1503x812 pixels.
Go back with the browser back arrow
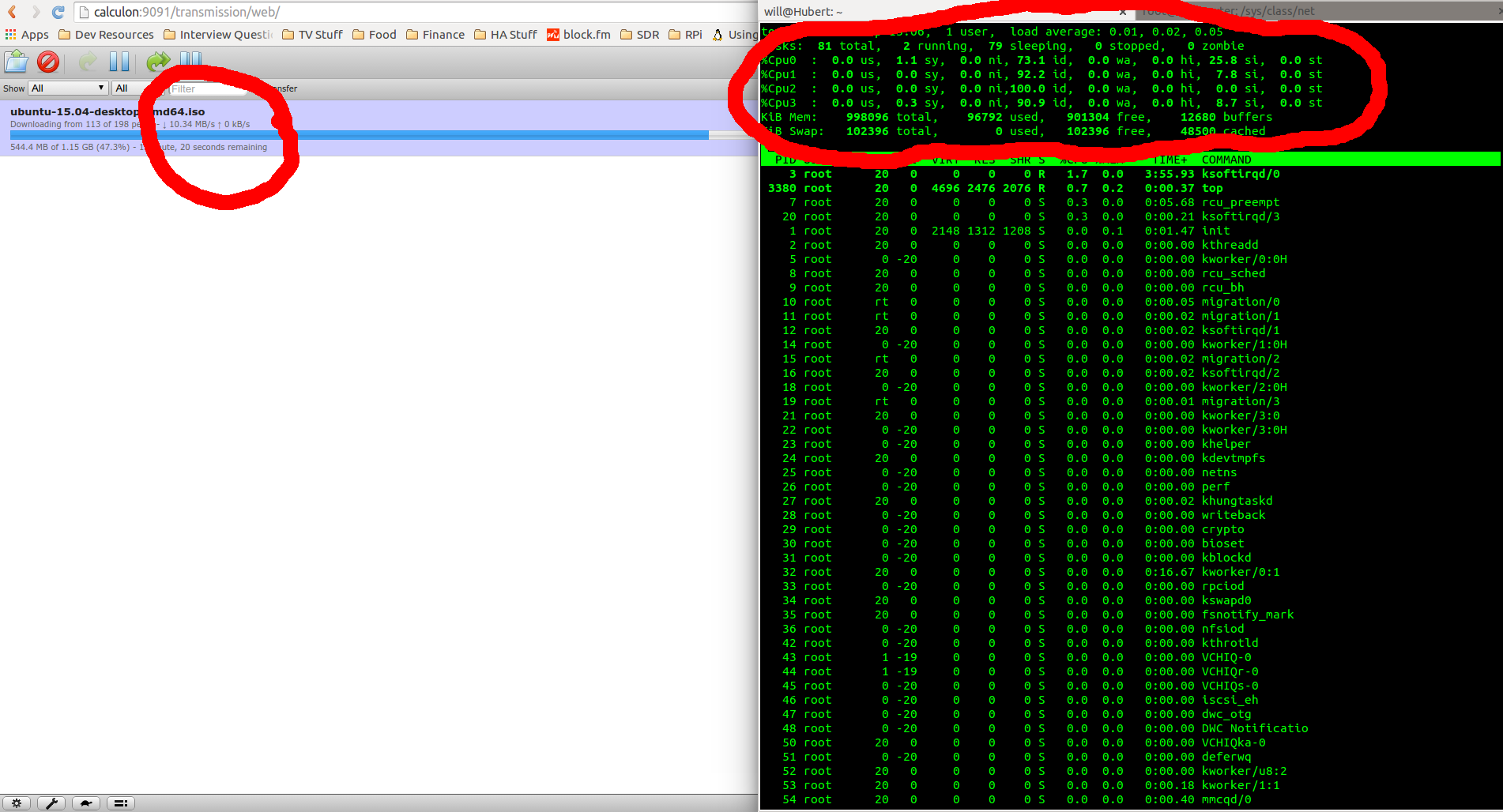13,12
